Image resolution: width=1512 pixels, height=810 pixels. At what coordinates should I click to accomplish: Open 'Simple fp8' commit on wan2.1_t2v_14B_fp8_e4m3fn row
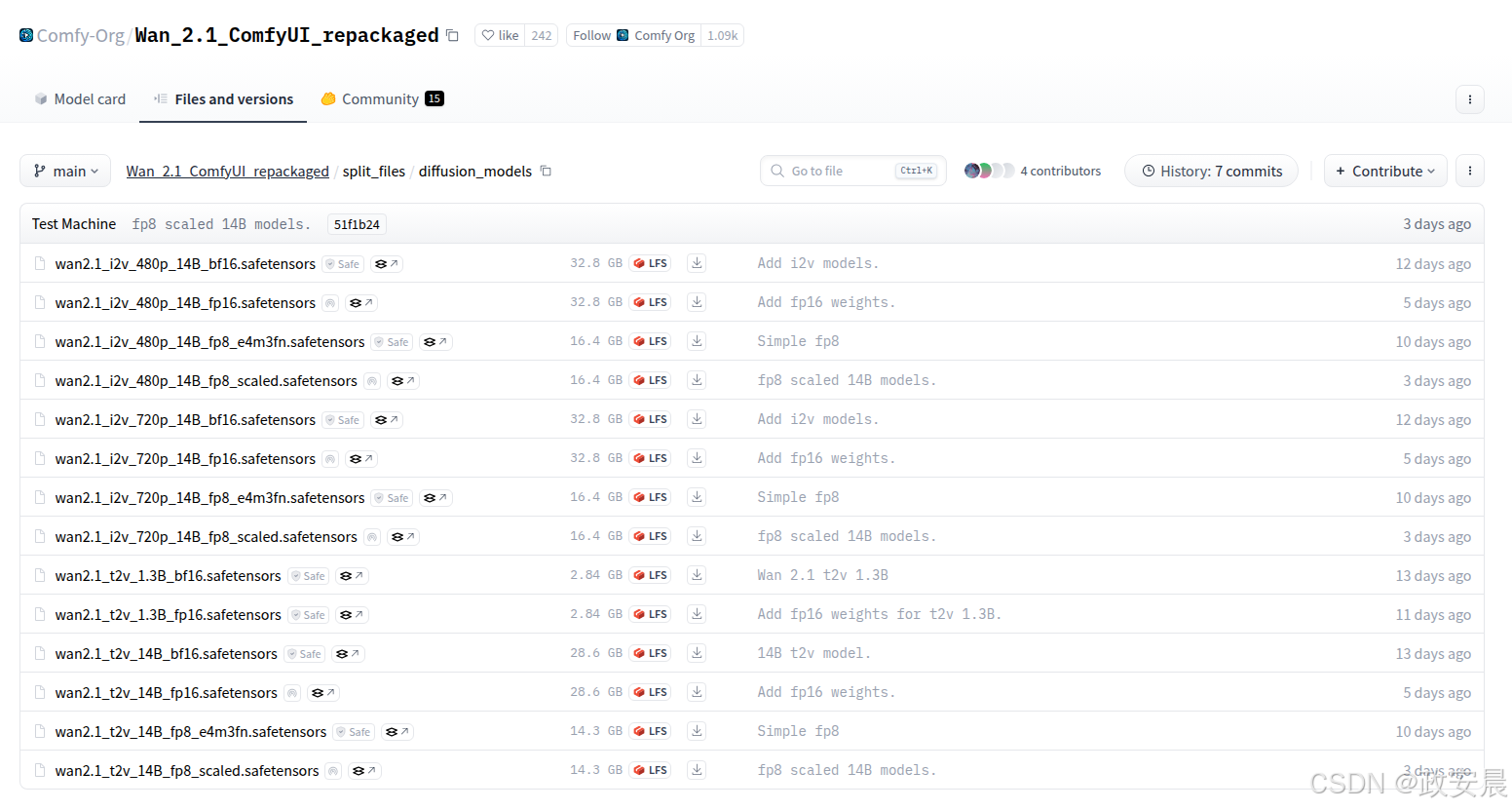(798, 731)
